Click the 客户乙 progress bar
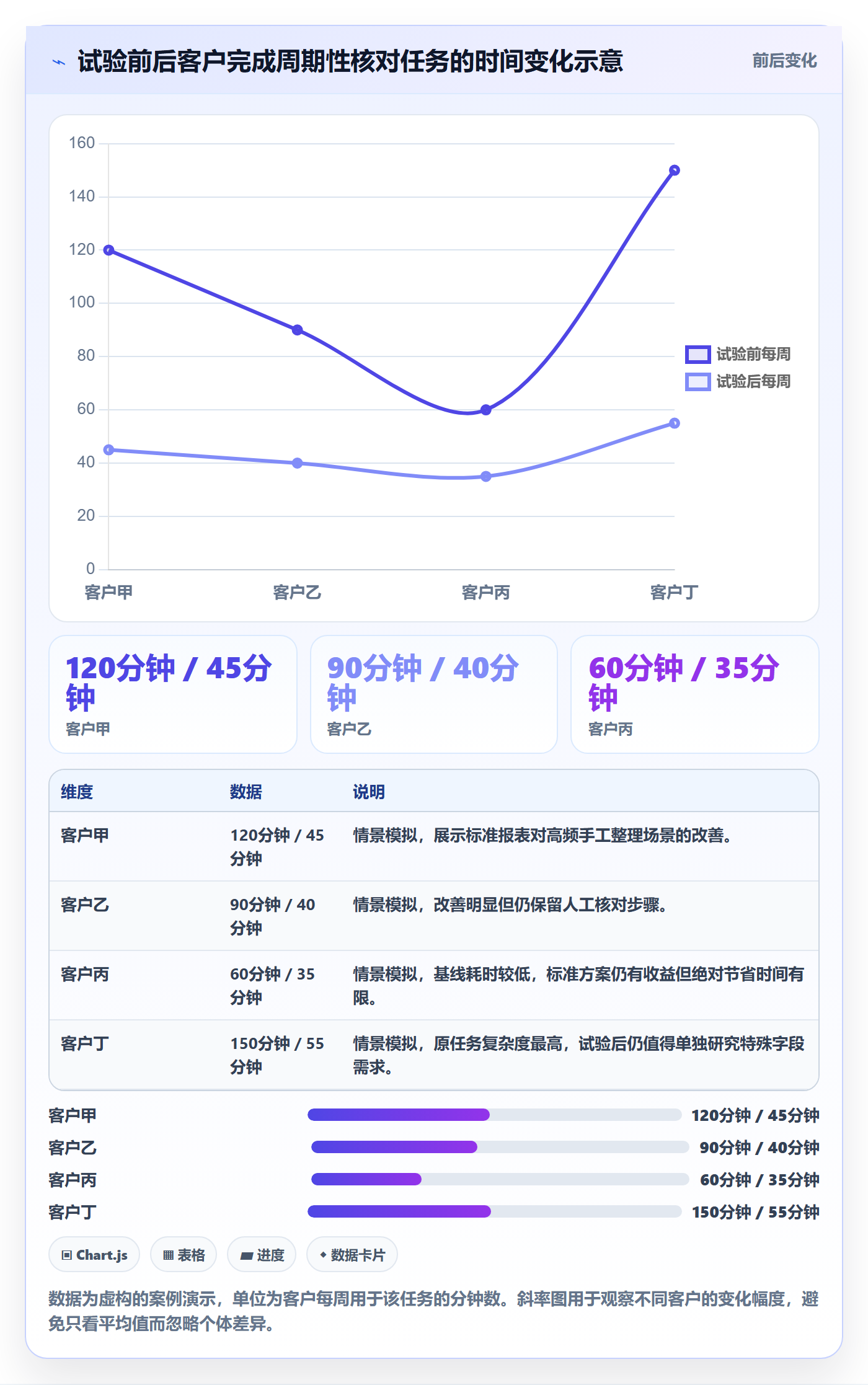Screen dimensions: 868x1385 point(500,1147)
